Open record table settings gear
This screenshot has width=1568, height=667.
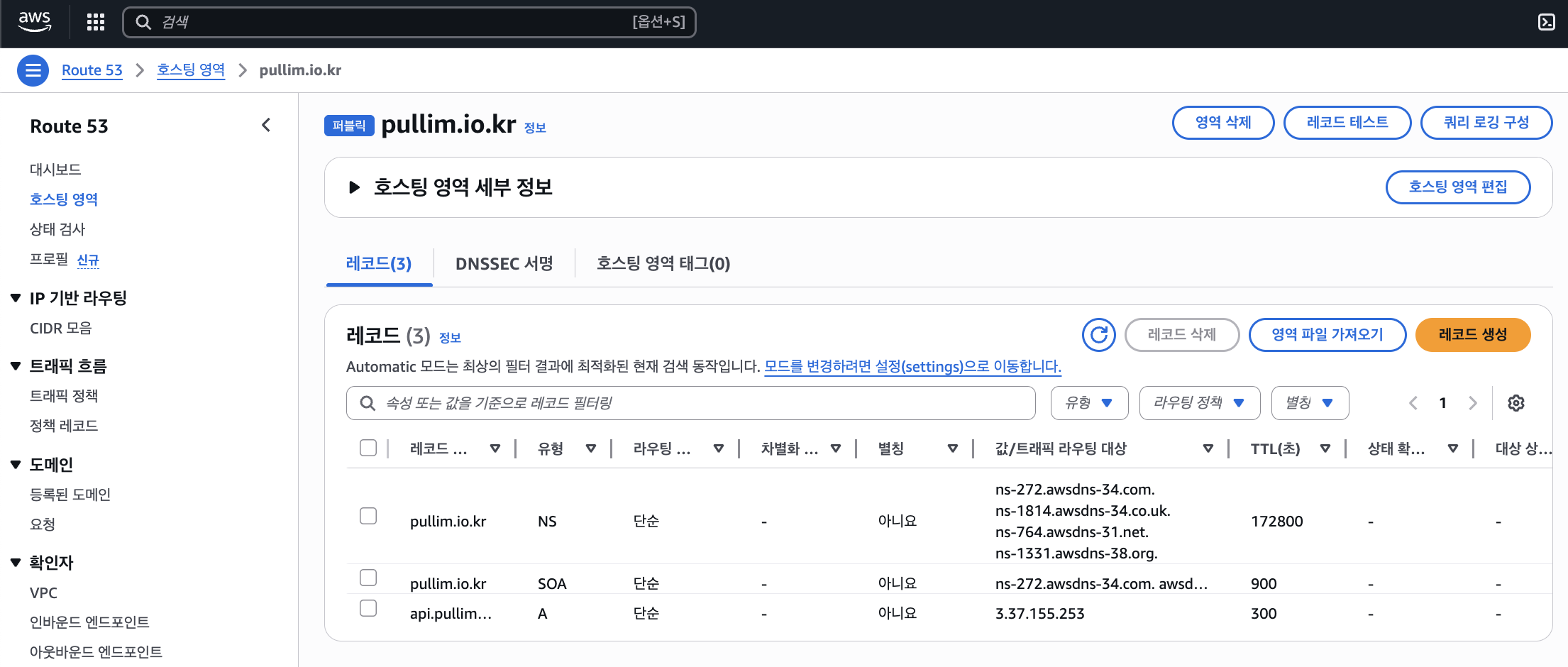click(x=1516, y=403)
